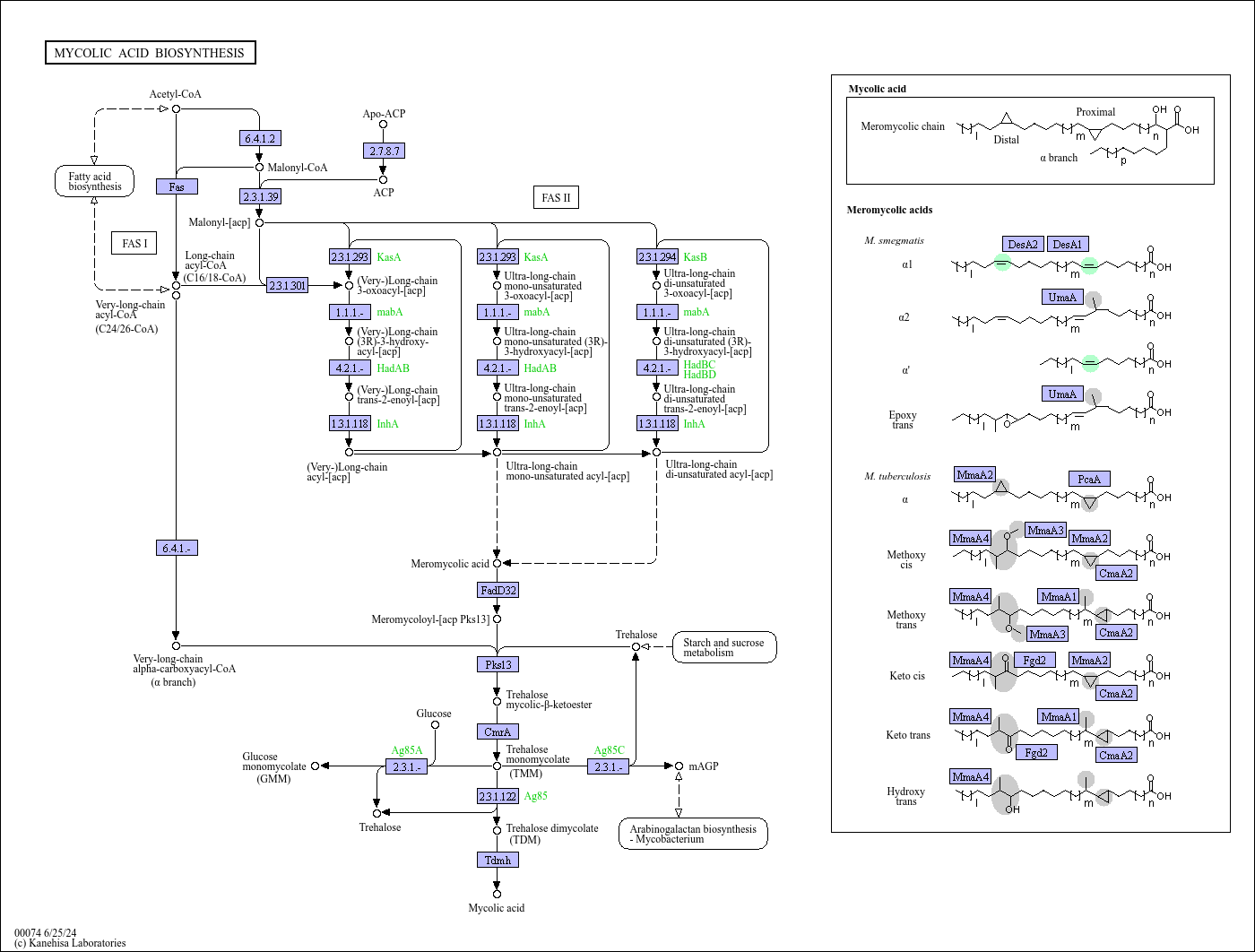This screenshot has height=952, width=1255.
Task: Click the FAS II label
Action: [557, 197]
